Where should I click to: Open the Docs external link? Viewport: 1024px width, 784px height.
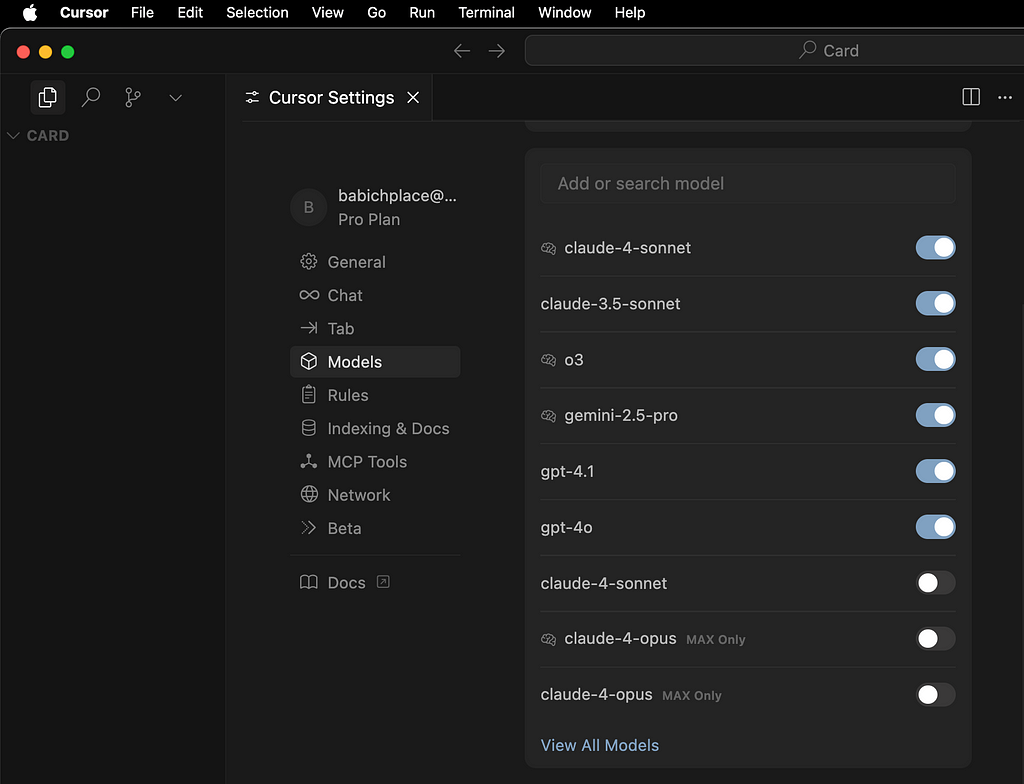click(346, 583)
